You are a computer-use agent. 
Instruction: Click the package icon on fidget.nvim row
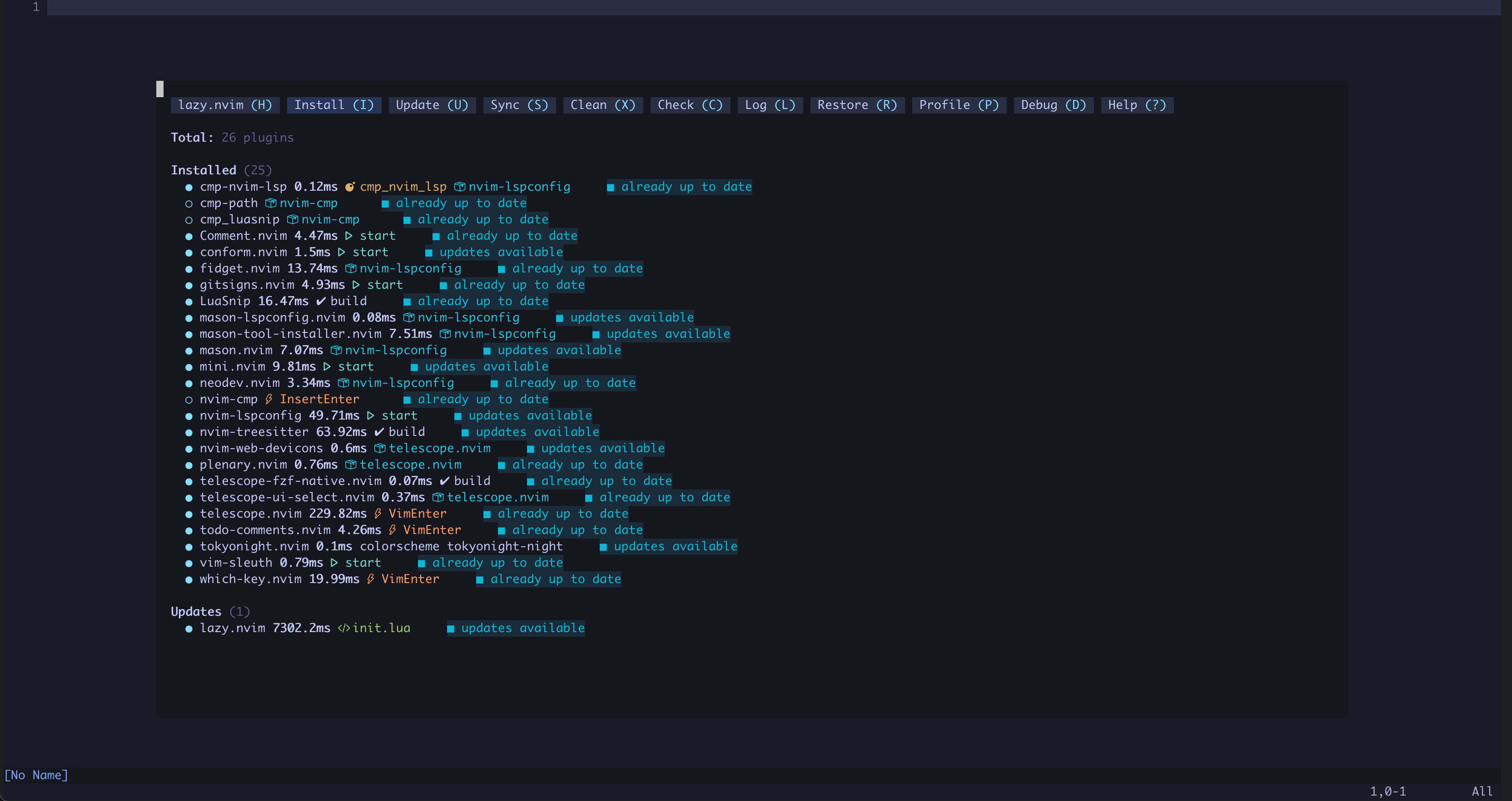350,269
